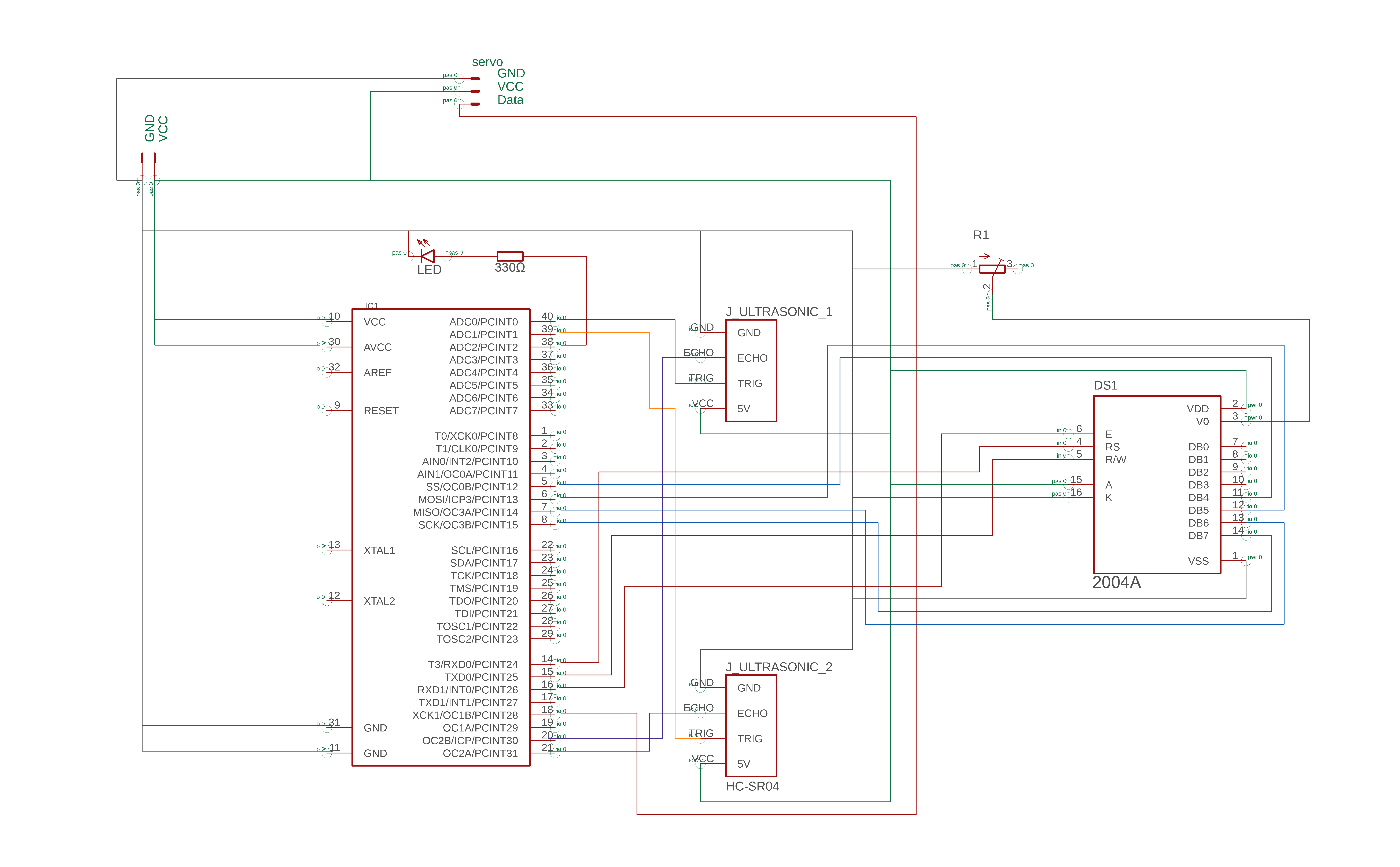
Task: Select TRIG pin inside J_ULTRASONIC_1 box
Action: (750, 384)
